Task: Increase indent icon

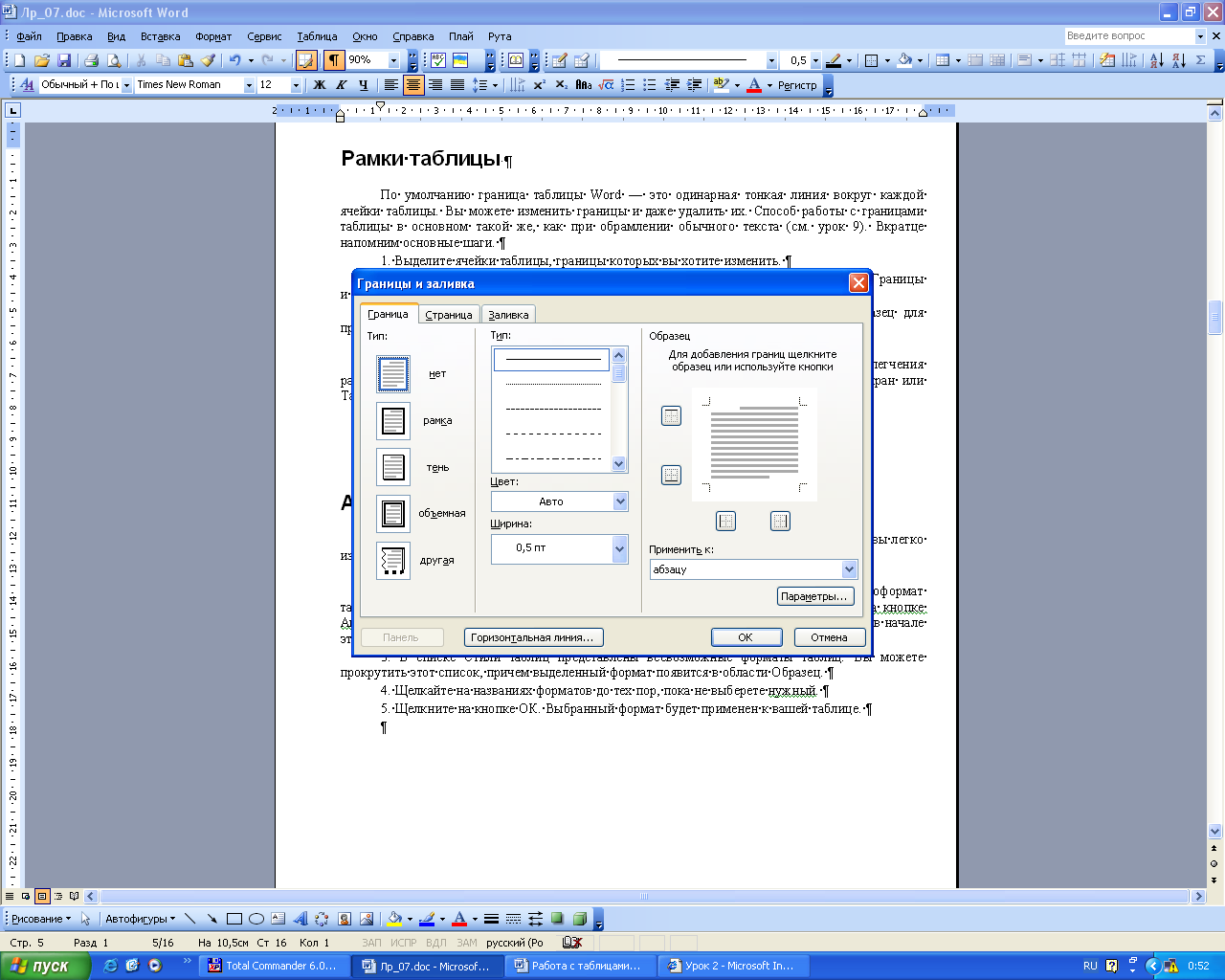Action: (x=694, y=85)
